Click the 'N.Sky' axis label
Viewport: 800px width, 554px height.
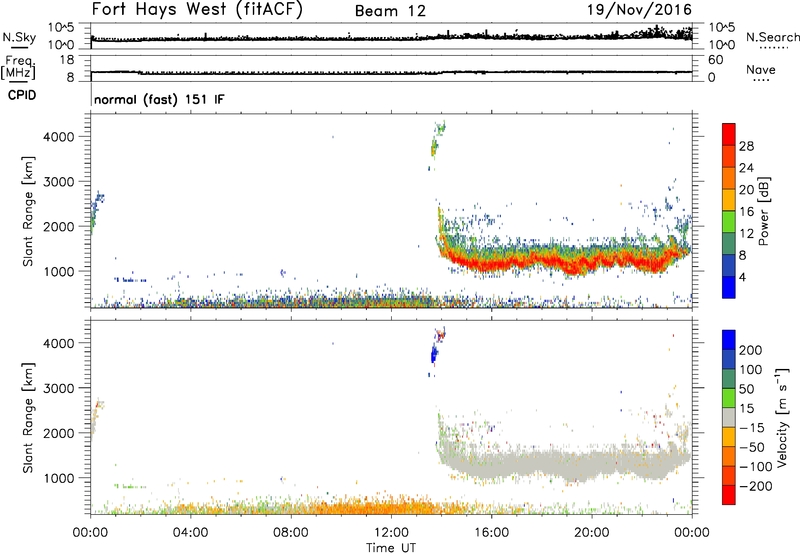click(x=19, y=37)
